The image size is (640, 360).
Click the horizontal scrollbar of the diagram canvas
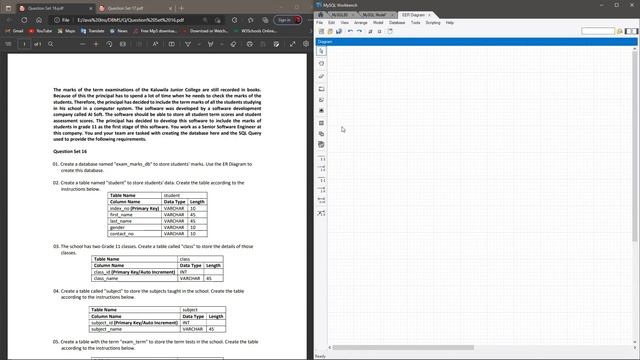[403, 348]
